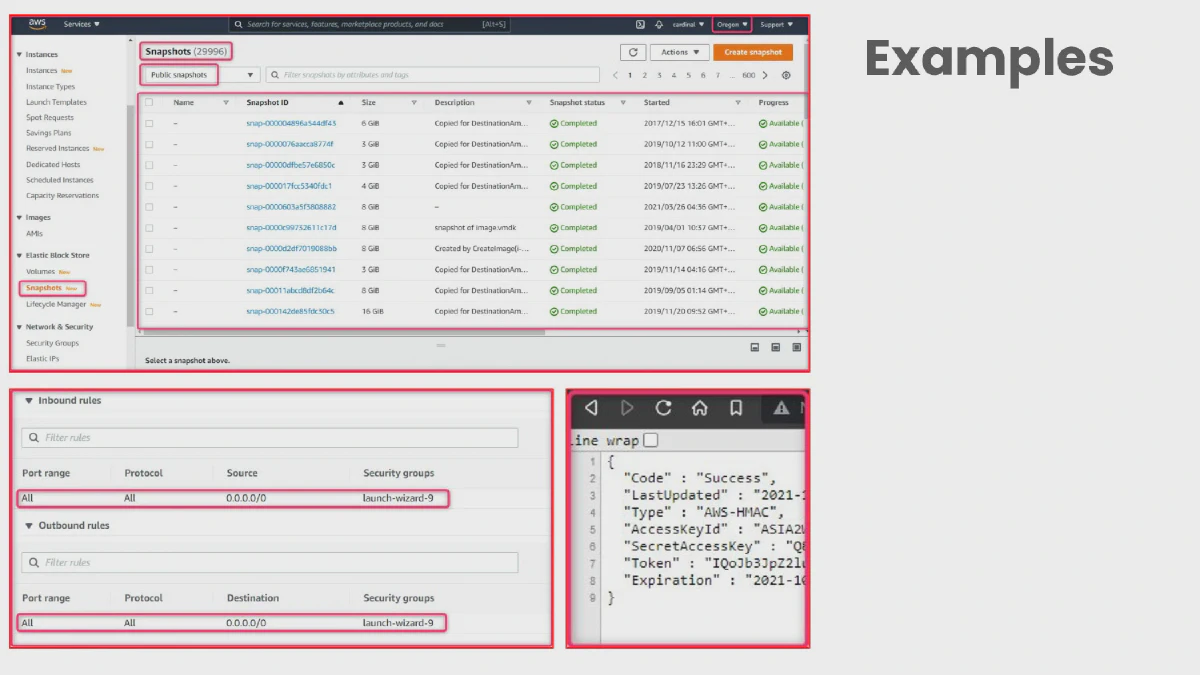Open the Oregon region dropdown
Image resolution: width=1200 pixels, height=675 pixels.
[x=732, y=24]
